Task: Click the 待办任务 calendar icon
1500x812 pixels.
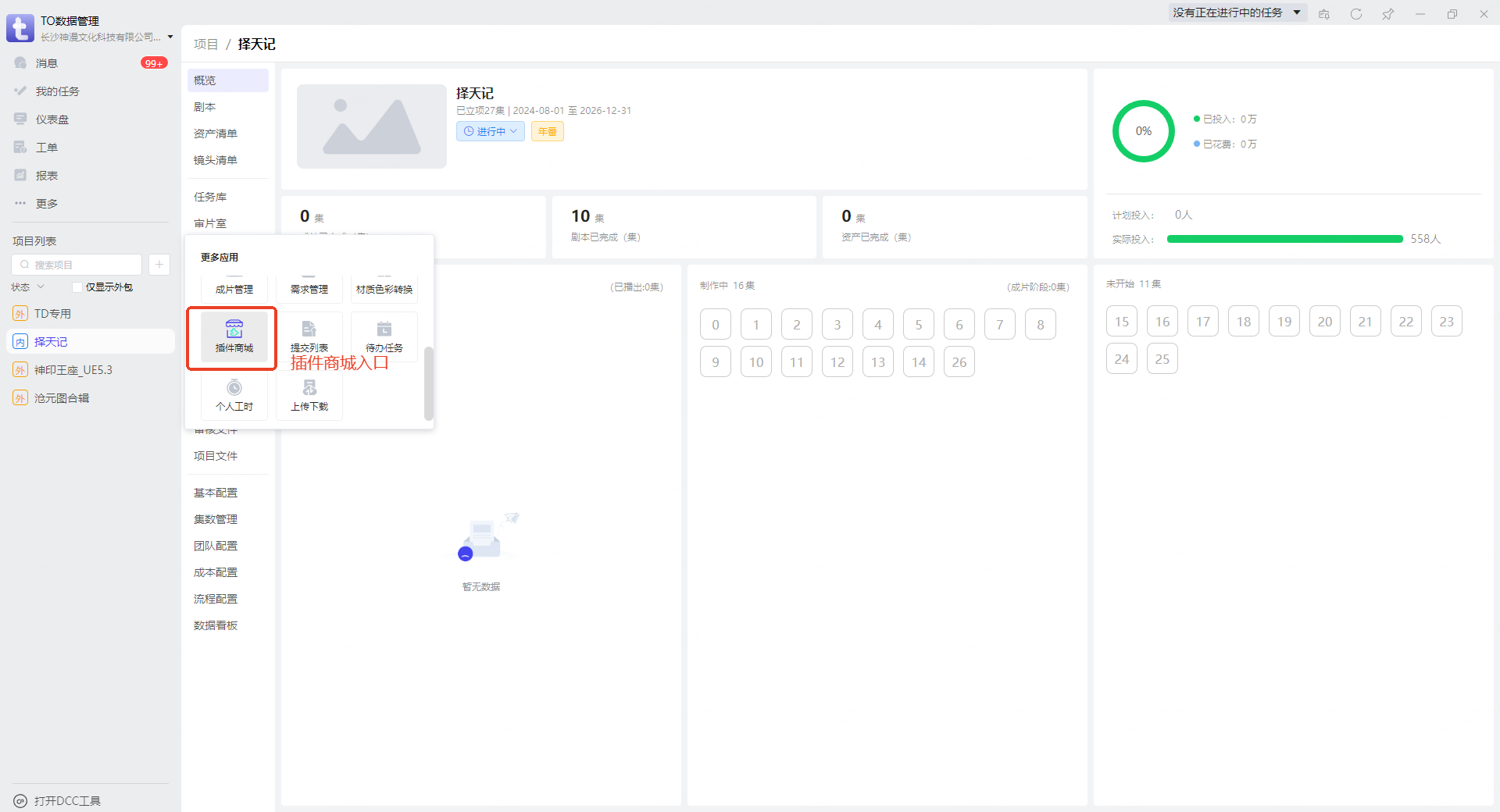Action: [x=384, y=329]
